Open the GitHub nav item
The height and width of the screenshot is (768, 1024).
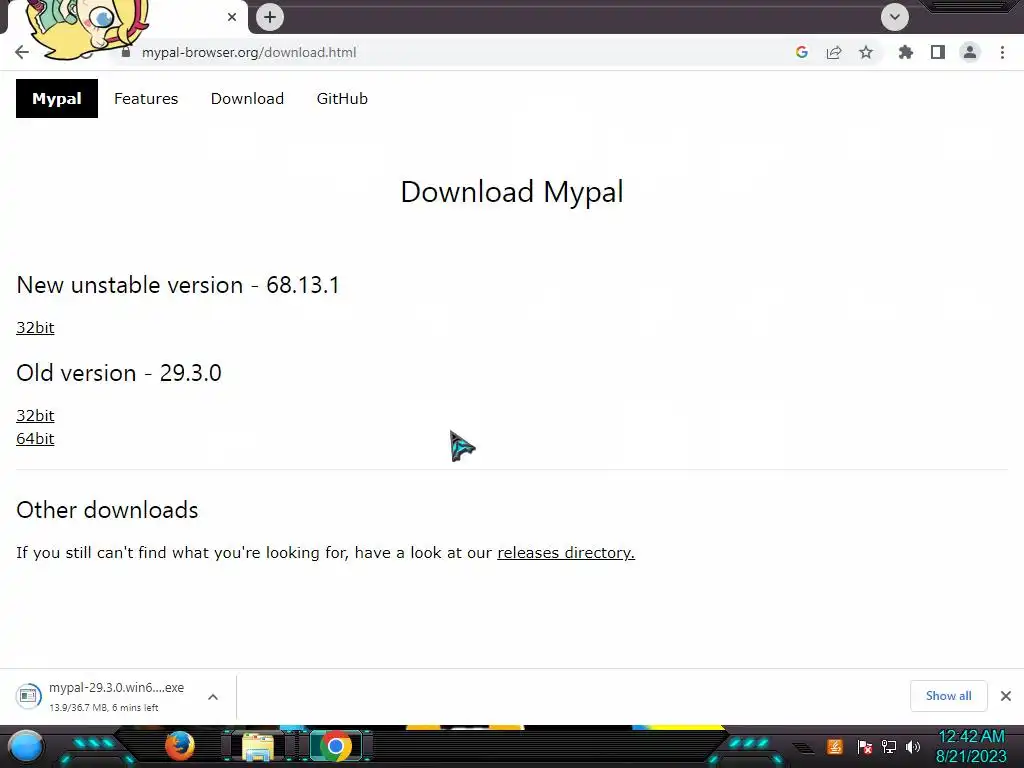coord(342,99)
